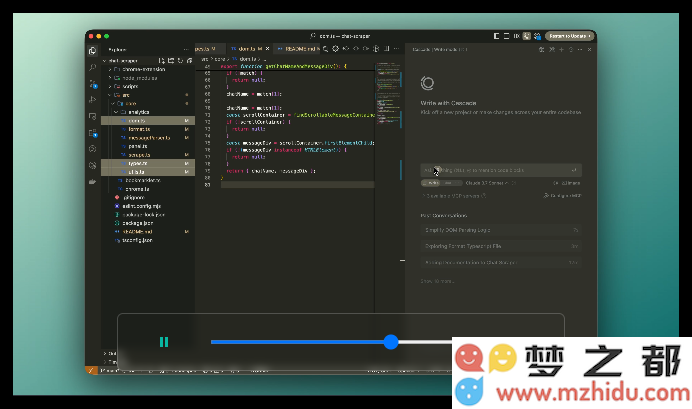Open the Docker whale view in activity bar
Screen dimensions: 692x409
click(x=93, y=181)
